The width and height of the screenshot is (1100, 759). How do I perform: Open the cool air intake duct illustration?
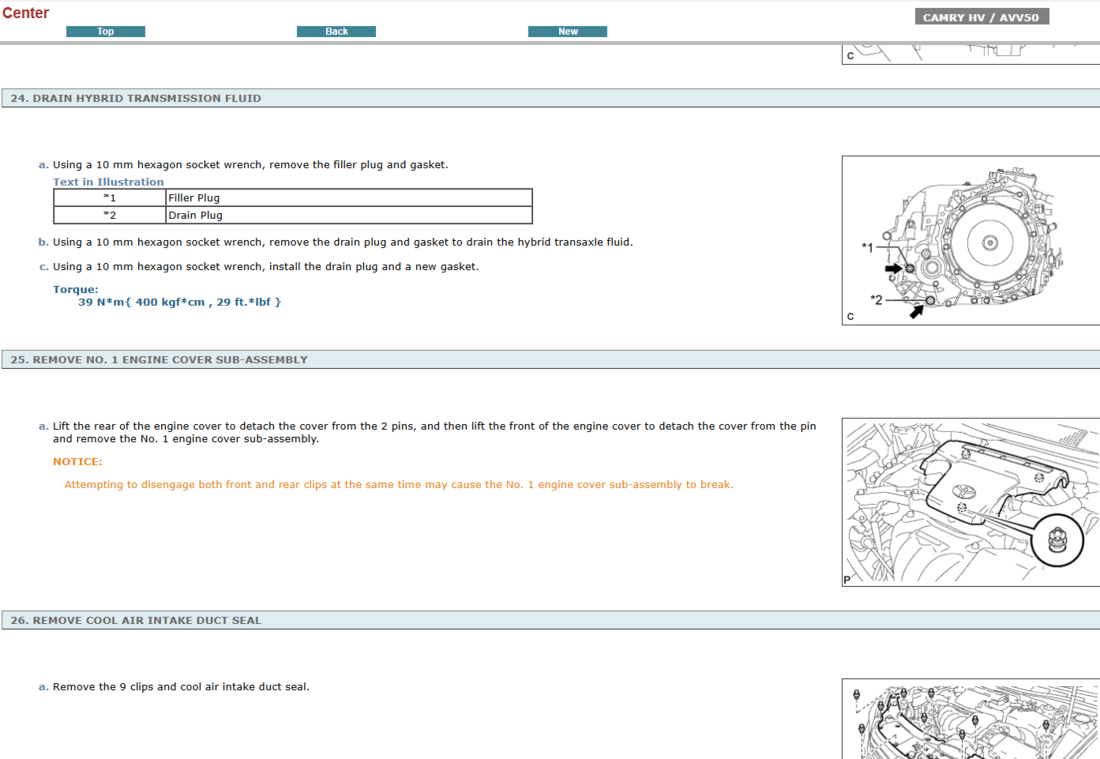970,718
